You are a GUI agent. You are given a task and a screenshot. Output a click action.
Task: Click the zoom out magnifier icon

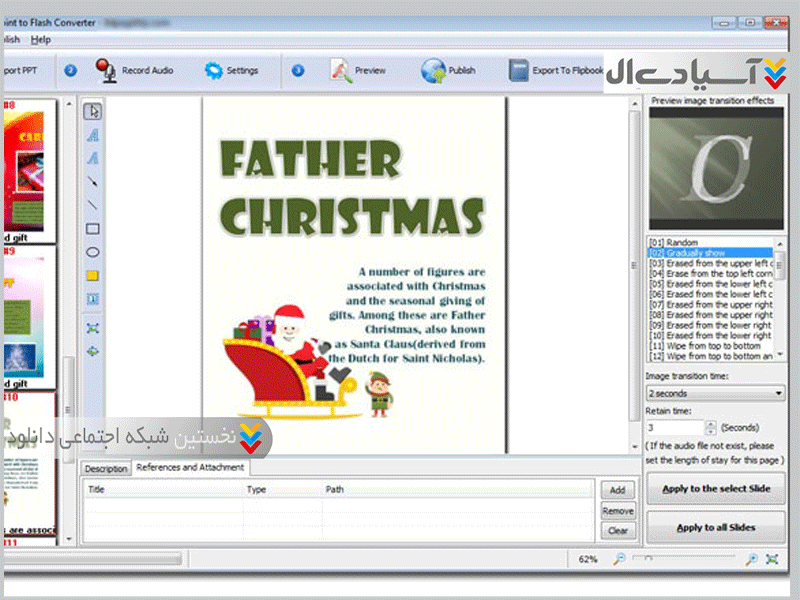620,559
